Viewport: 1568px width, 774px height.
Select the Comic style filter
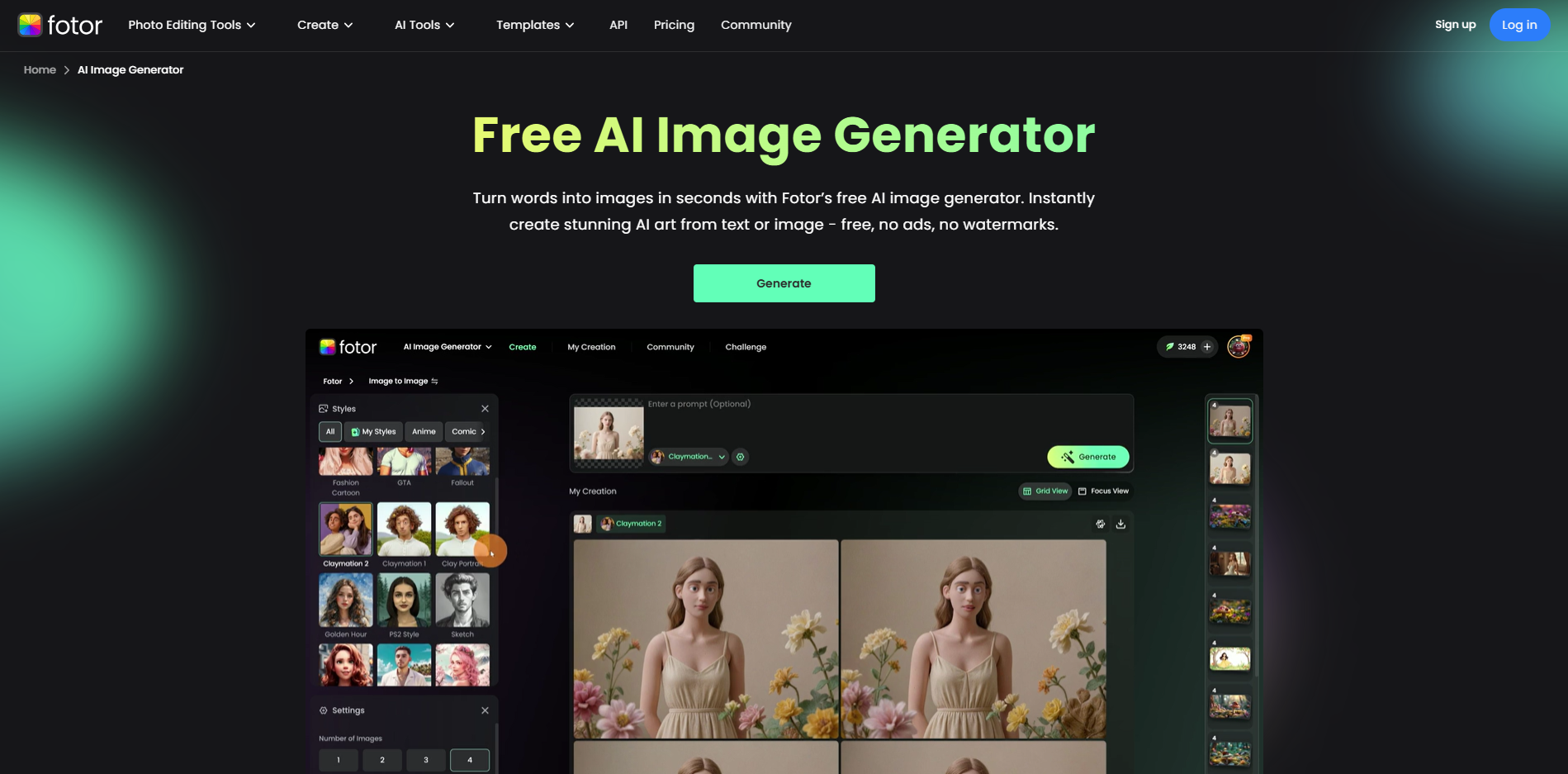pos(463,431)
